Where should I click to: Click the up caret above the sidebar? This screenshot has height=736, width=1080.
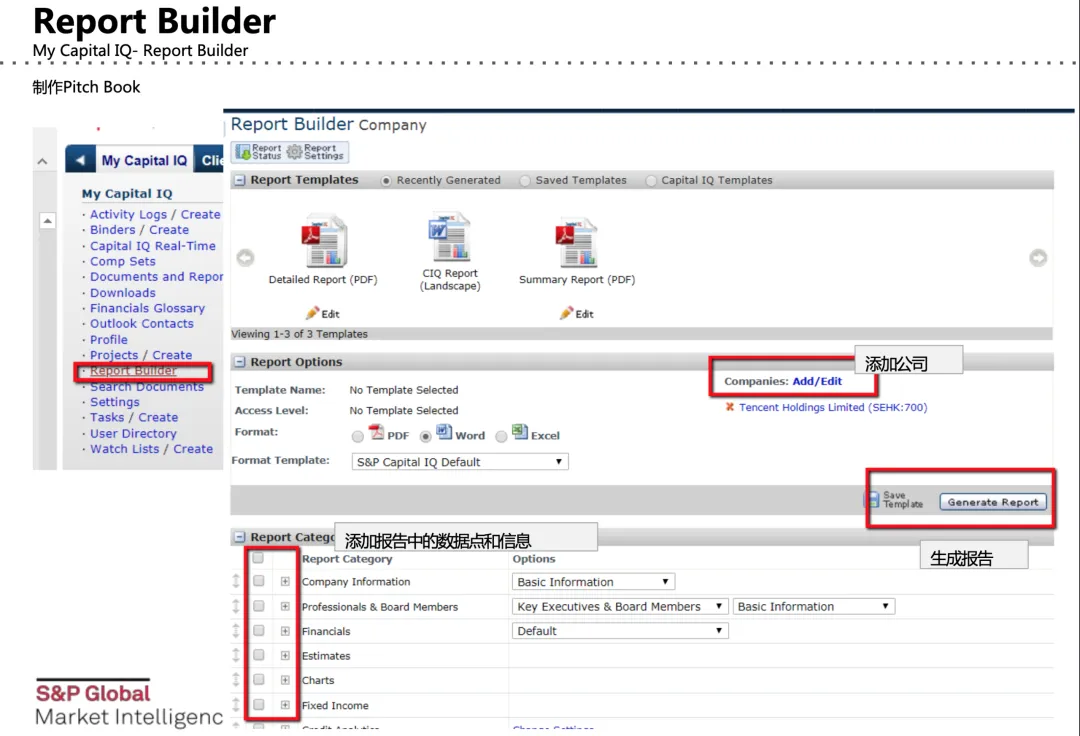pos(43,162)
